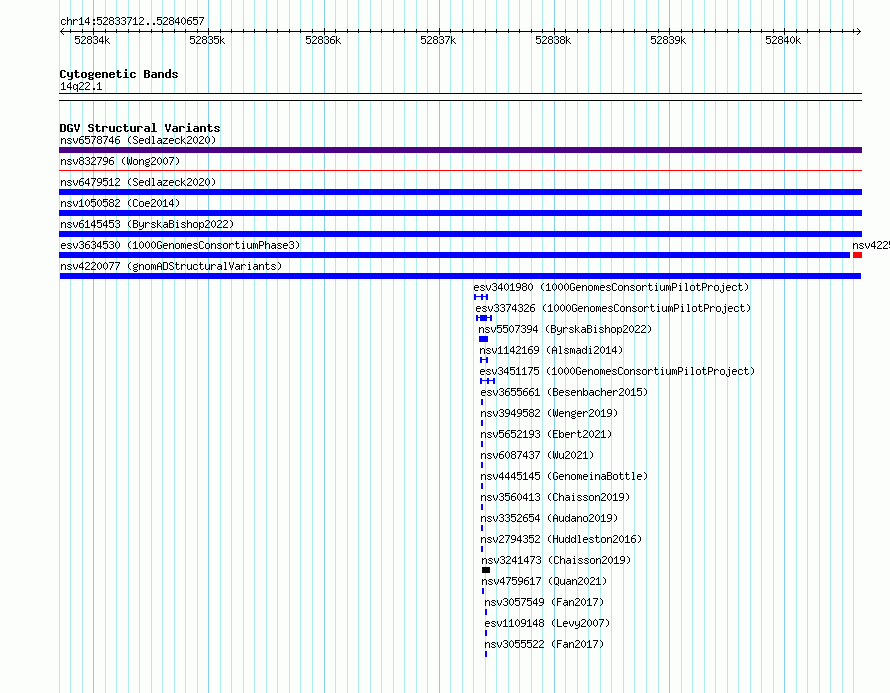Viewport: 890px width, 693px height.
Task: Click nsv6087437 (Wu2021) label
Action: click(538, 455)
